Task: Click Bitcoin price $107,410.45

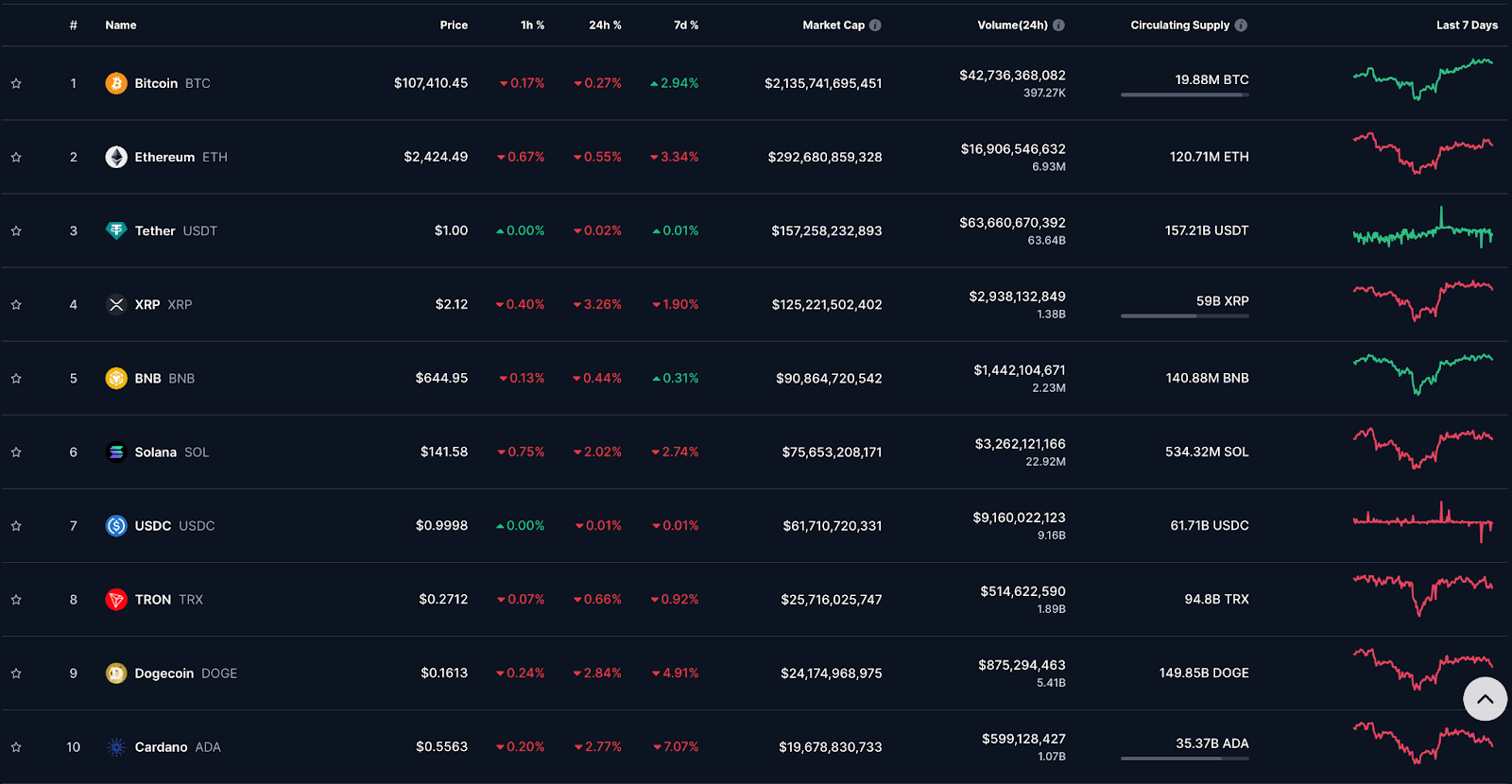Action: (x=431, y=83)
